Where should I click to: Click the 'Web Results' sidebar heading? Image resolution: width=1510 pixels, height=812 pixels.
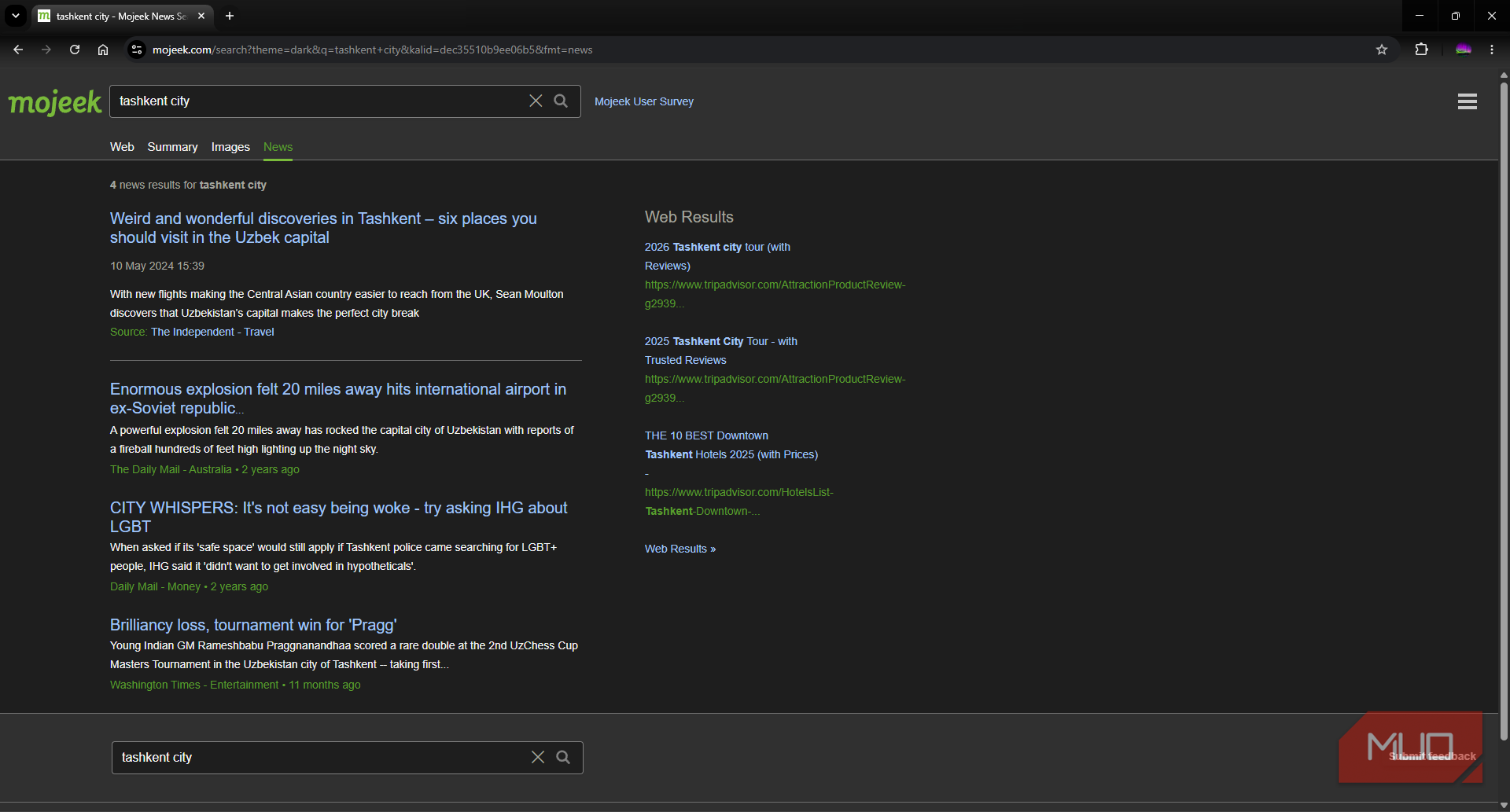coord(689,217)
